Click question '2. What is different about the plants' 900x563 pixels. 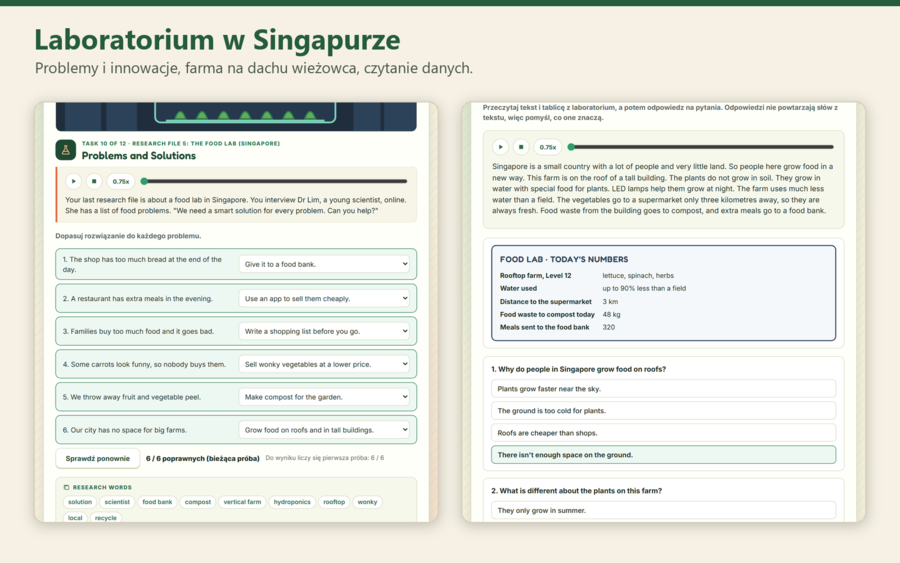[576, 491]
